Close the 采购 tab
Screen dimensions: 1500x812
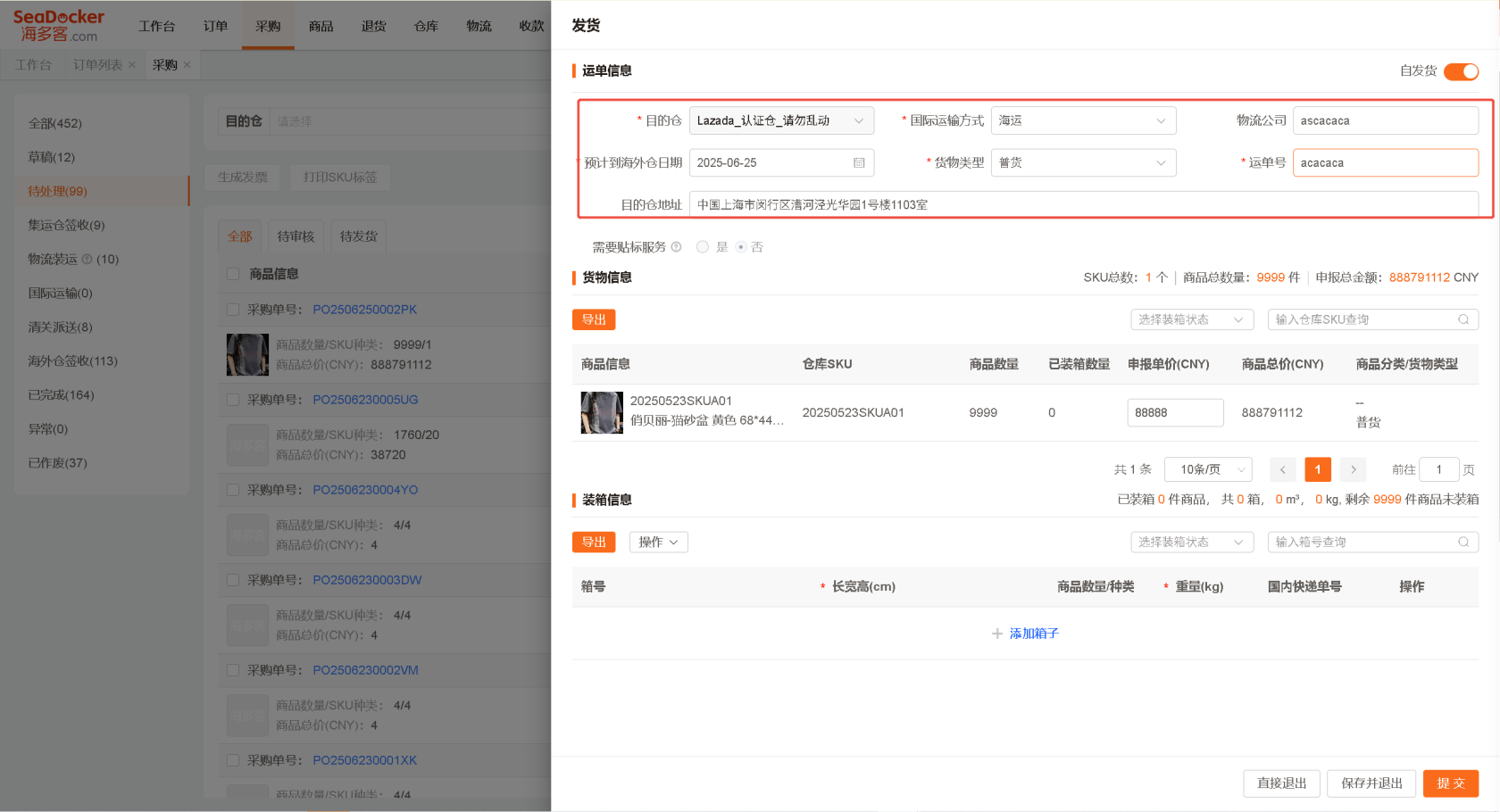click(x=187, y=65)
